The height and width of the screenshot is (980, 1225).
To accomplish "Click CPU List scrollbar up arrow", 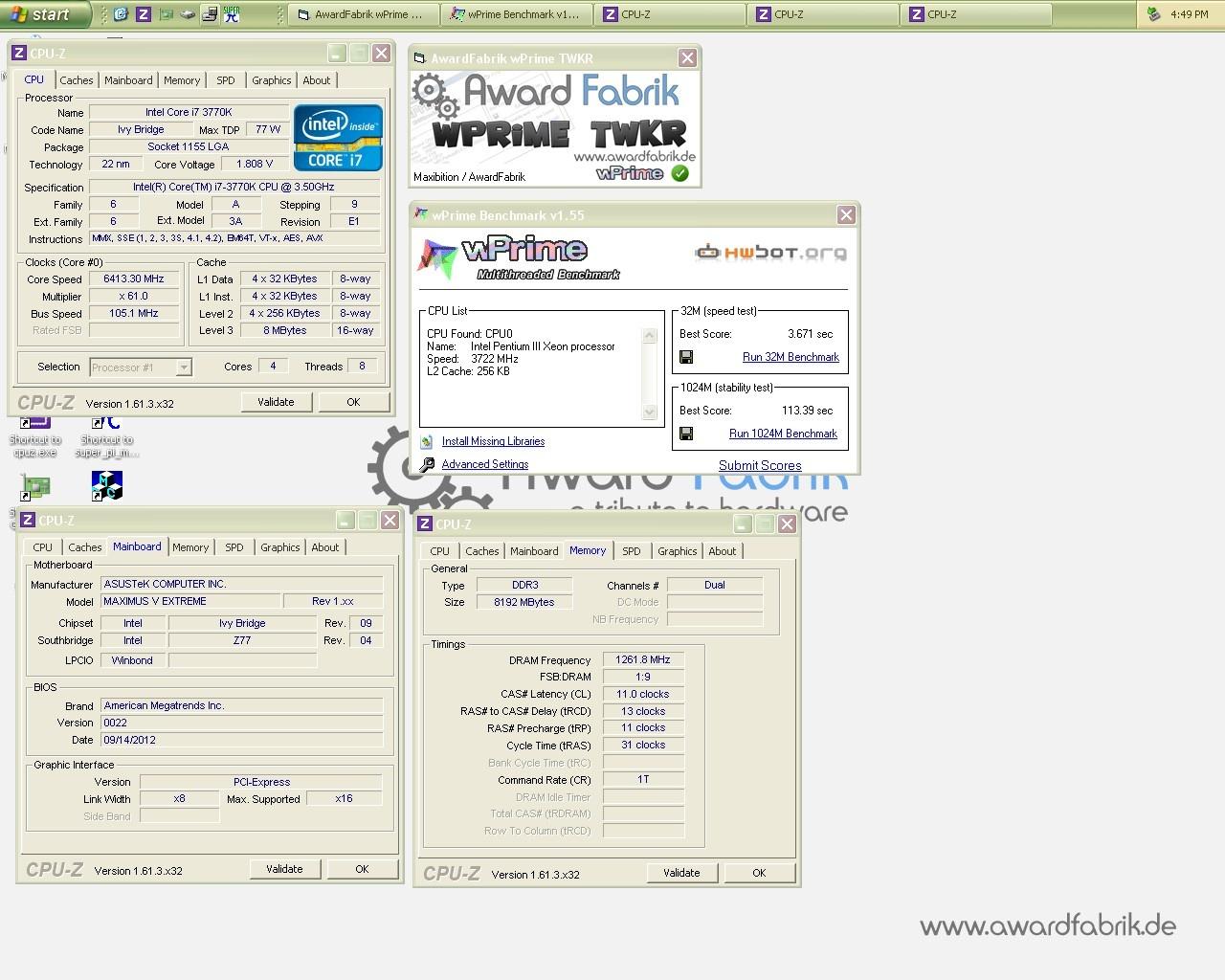I will (x=649, y=336).
